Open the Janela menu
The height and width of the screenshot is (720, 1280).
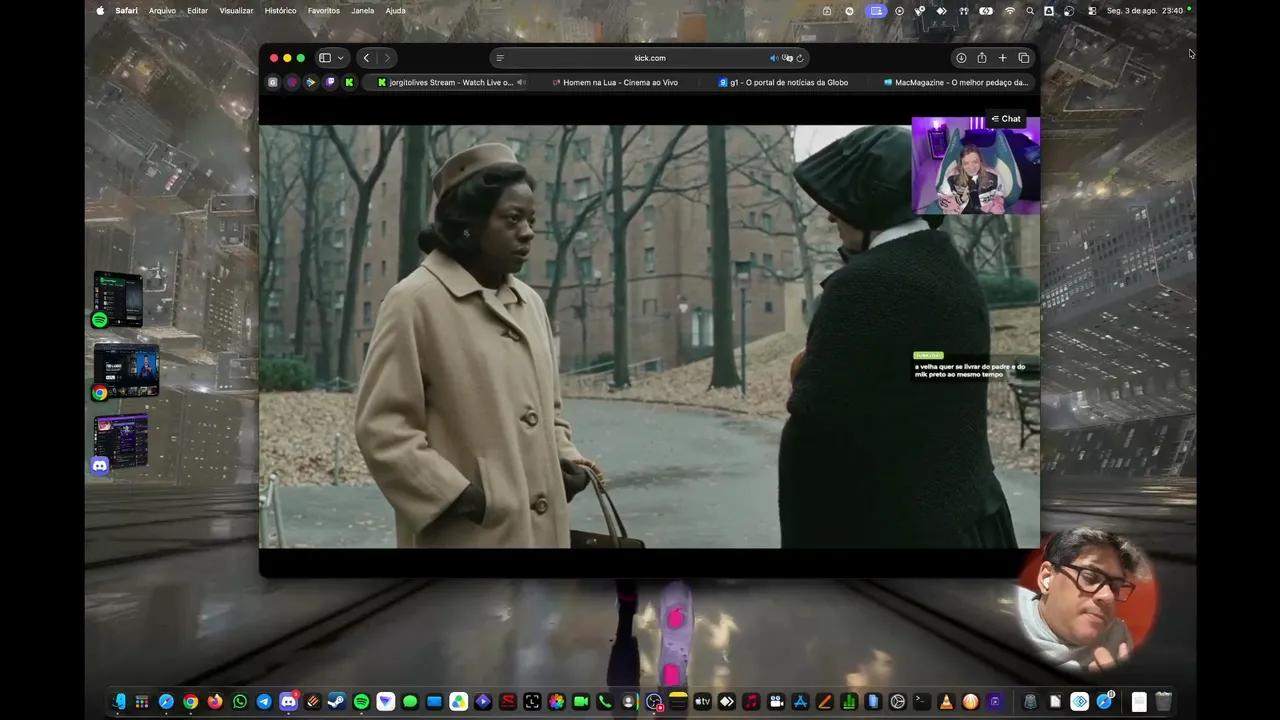pos(363,11)
